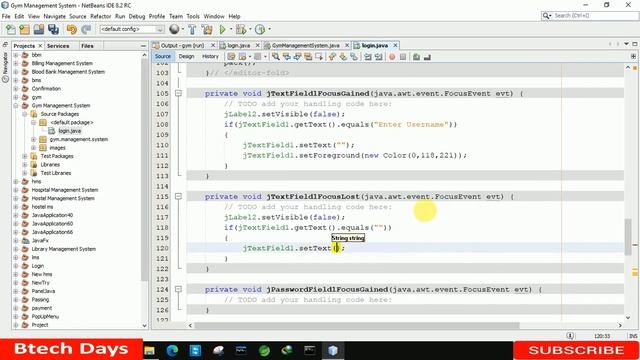Screen dimensions: 640x360
Task: Click the Find Selection magnifier icon
Action: pos(276,57)
